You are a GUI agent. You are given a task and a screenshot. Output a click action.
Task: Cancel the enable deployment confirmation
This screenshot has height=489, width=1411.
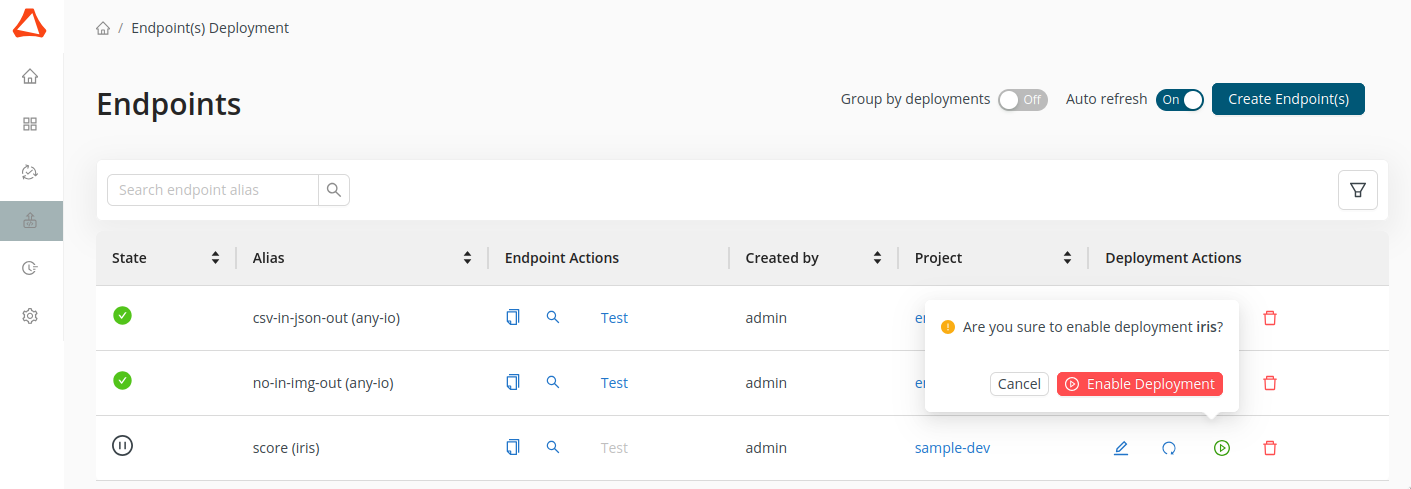click(1019, 384)
